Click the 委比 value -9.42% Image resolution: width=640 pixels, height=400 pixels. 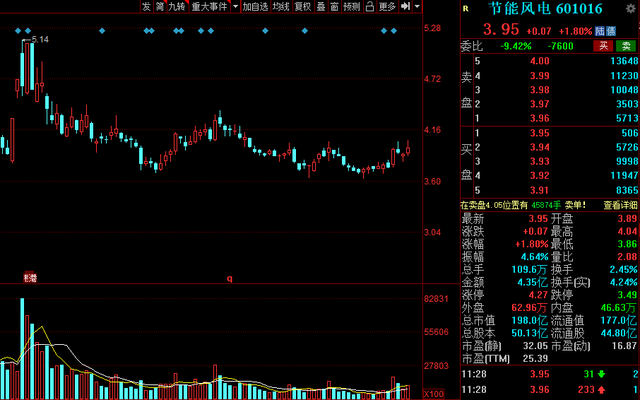click(516, 46)
